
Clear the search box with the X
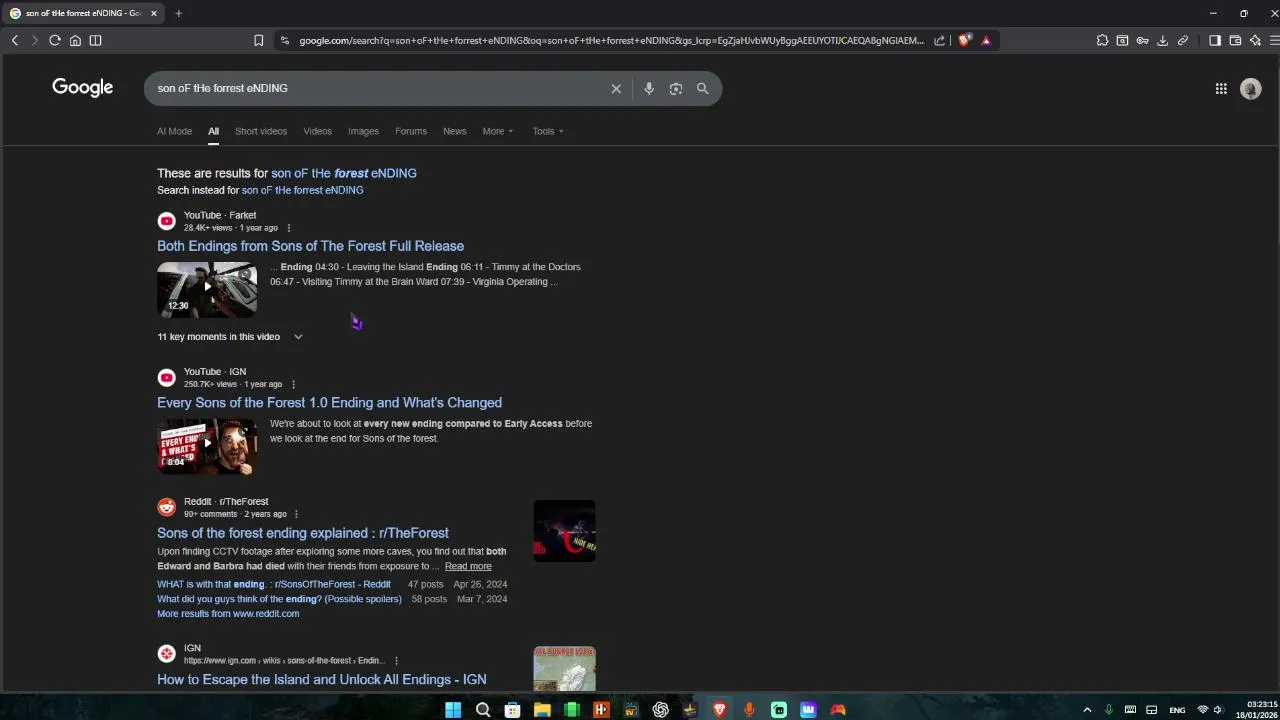tap(616, 89)
